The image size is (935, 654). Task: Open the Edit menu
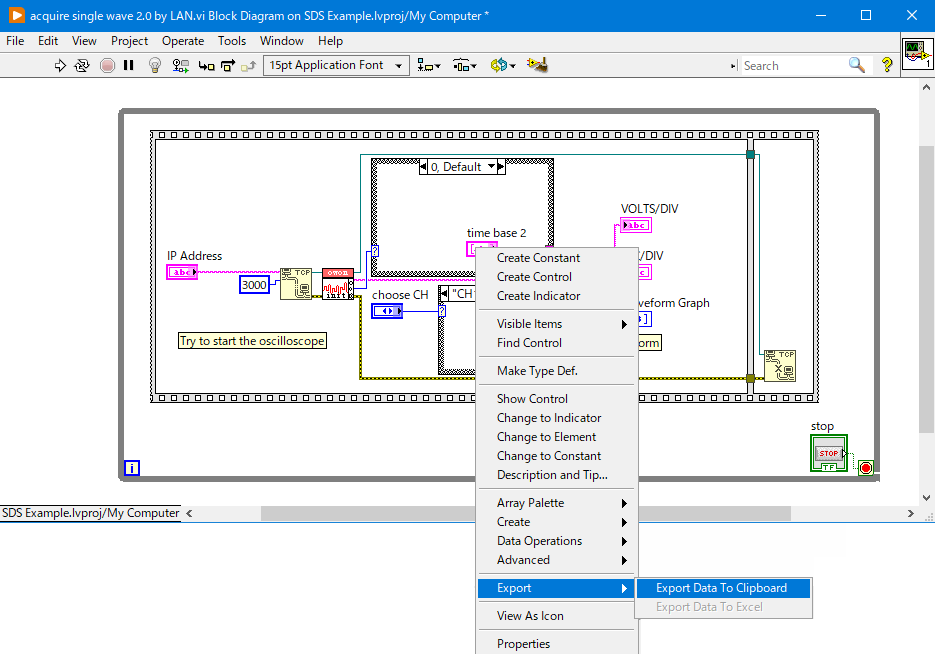[48, 41]
